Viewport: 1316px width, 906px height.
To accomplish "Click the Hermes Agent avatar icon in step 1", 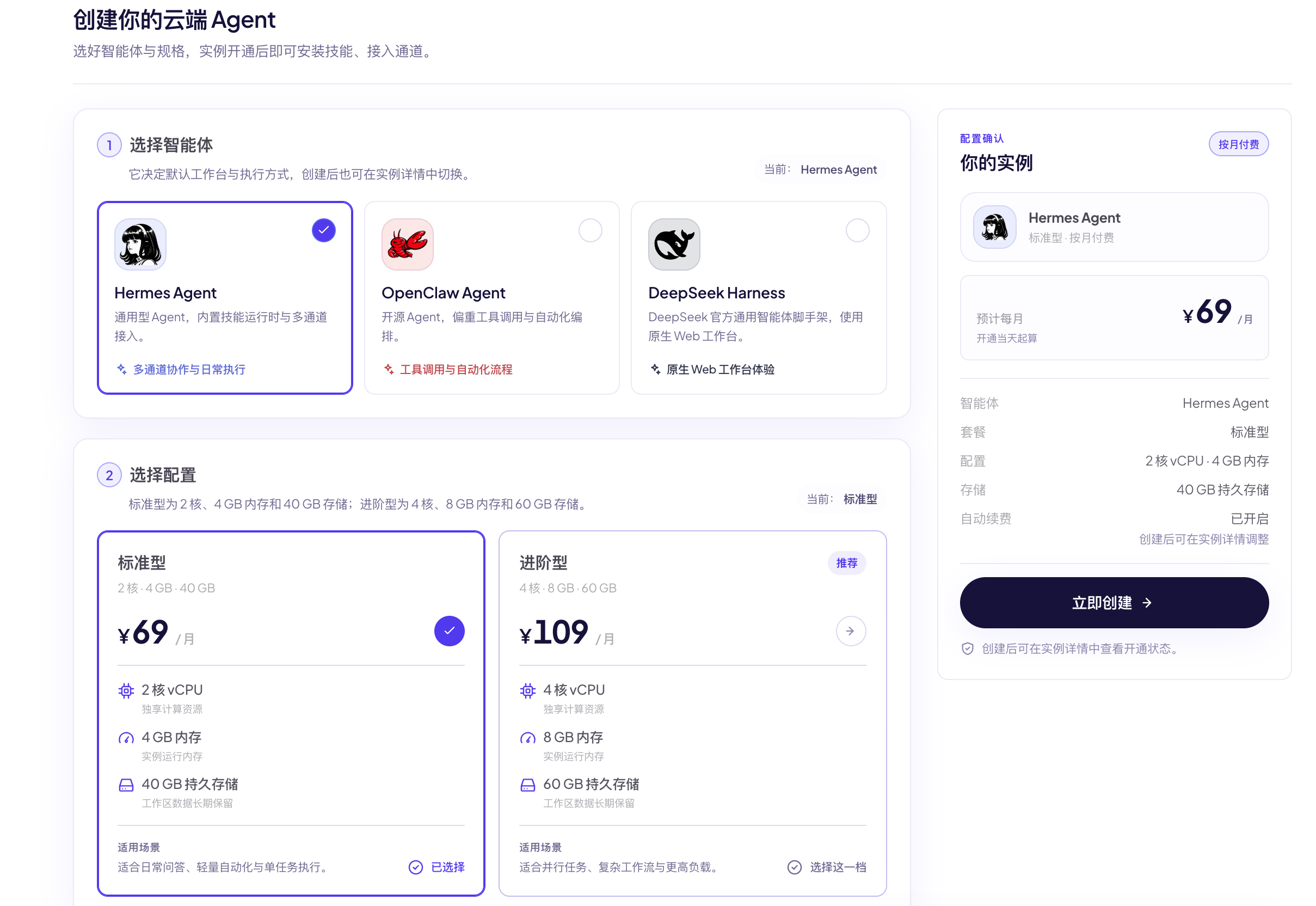I will (x=140, y=244).
